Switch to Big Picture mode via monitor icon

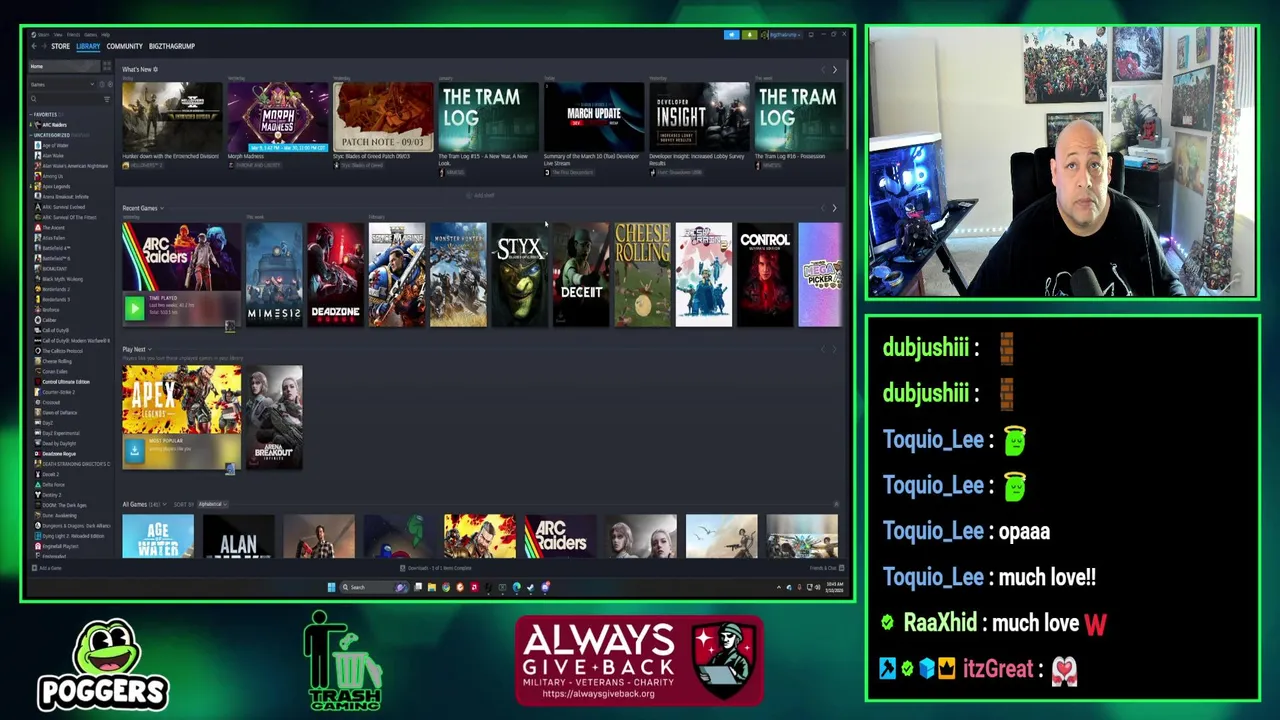pyautogui.click(x=811, y=34)
